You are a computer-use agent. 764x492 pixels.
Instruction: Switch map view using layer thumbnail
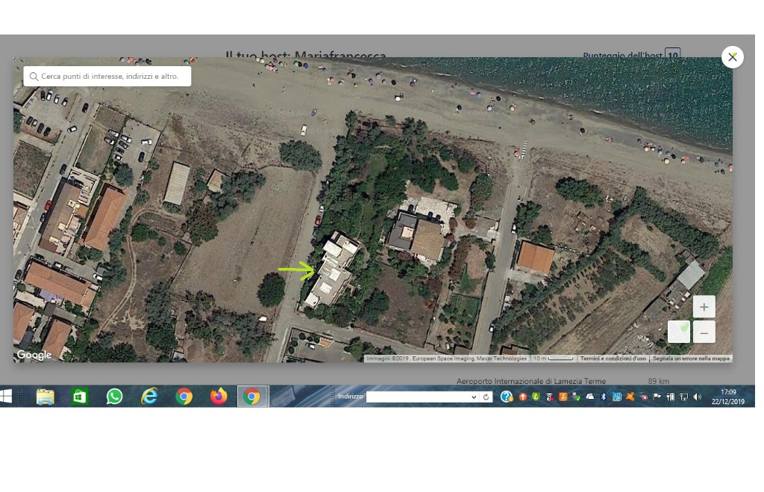pyautogui.click(x=678, y=331)
